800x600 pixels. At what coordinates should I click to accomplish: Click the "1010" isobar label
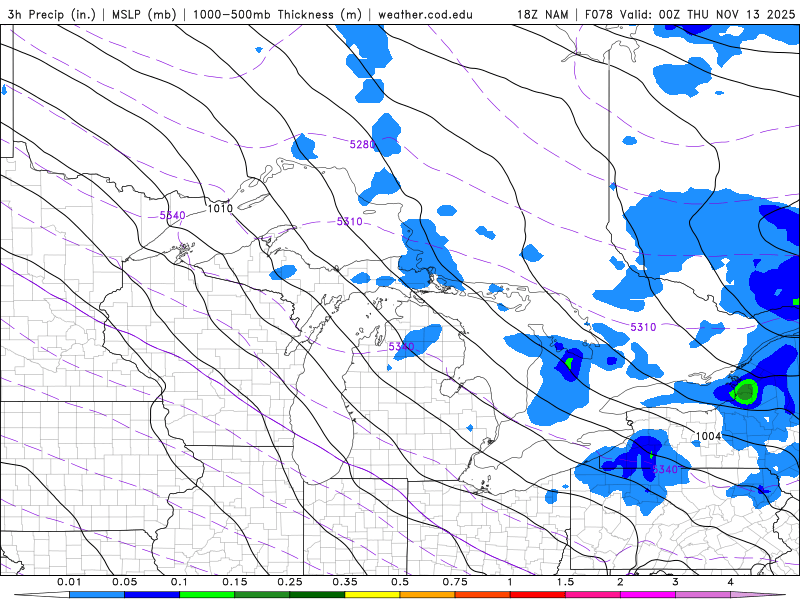click(220, 208)
